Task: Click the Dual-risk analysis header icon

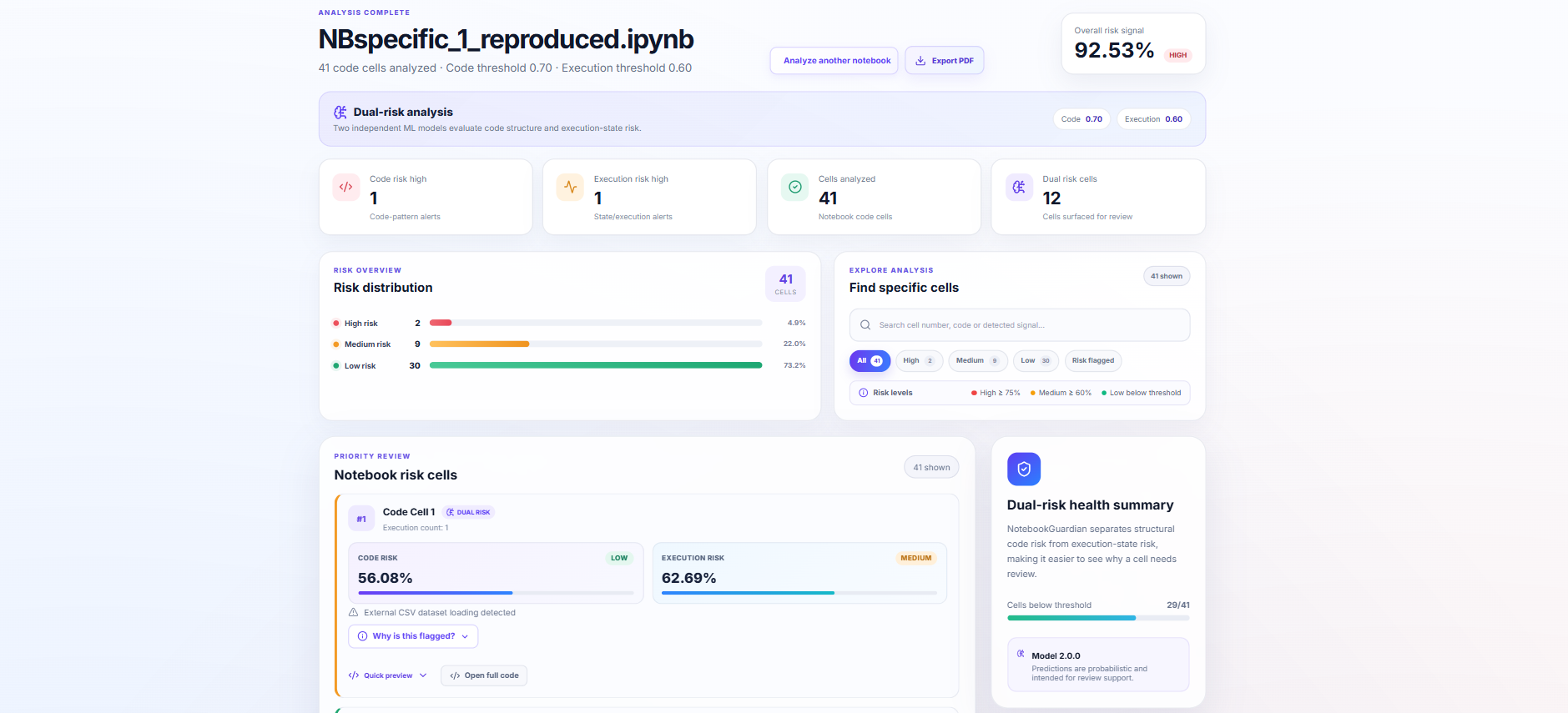Action: 340,112
